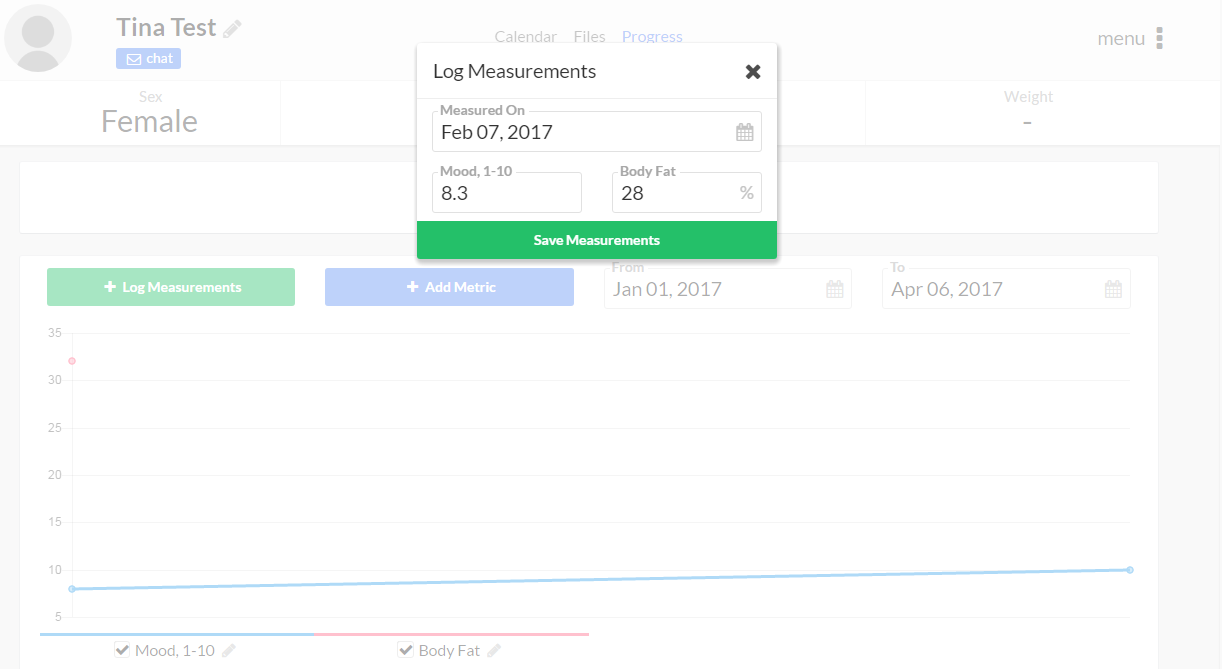Open the To date calendar icon
The width and height of the screenshot is (1222, 669).
(1113, 289)
